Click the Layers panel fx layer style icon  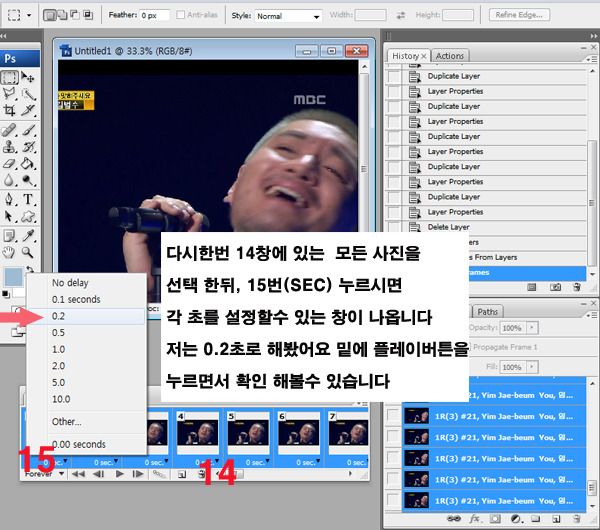pyautogui.click(x=474, y=519)
